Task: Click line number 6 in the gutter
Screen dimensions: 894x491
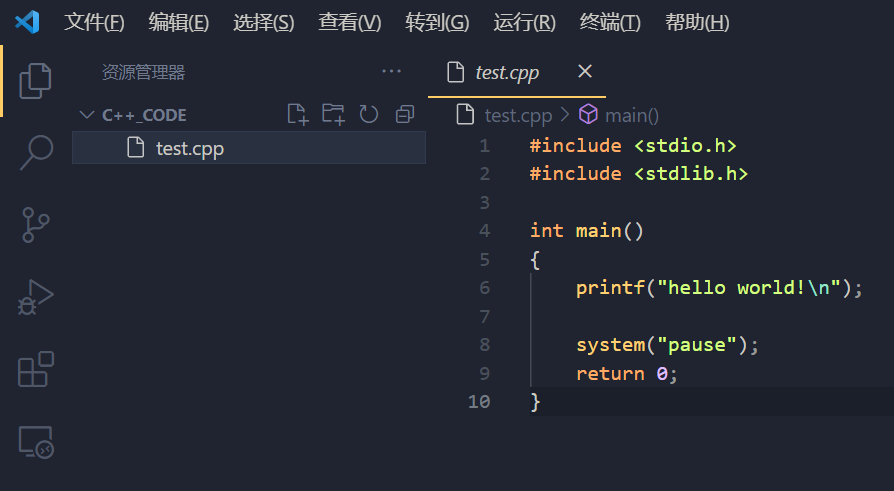Action: [485, 287]
